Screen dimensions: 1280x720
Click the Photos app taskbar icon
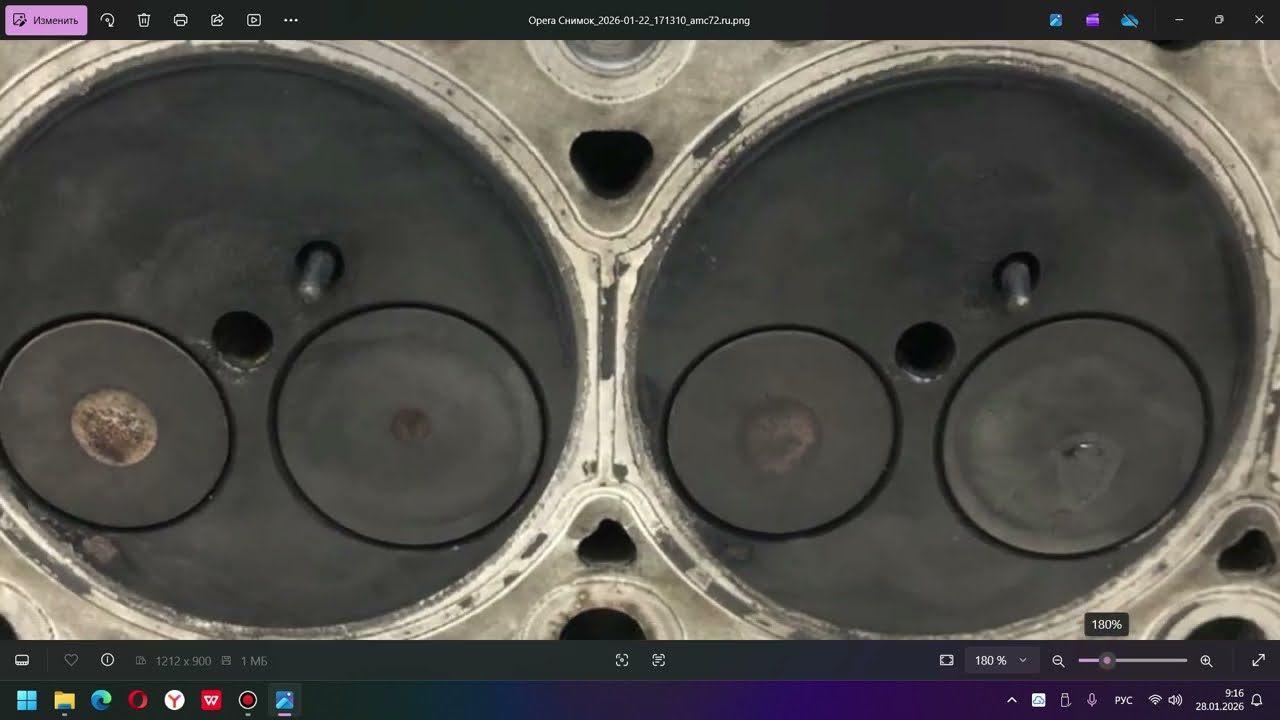pos(284,700)
